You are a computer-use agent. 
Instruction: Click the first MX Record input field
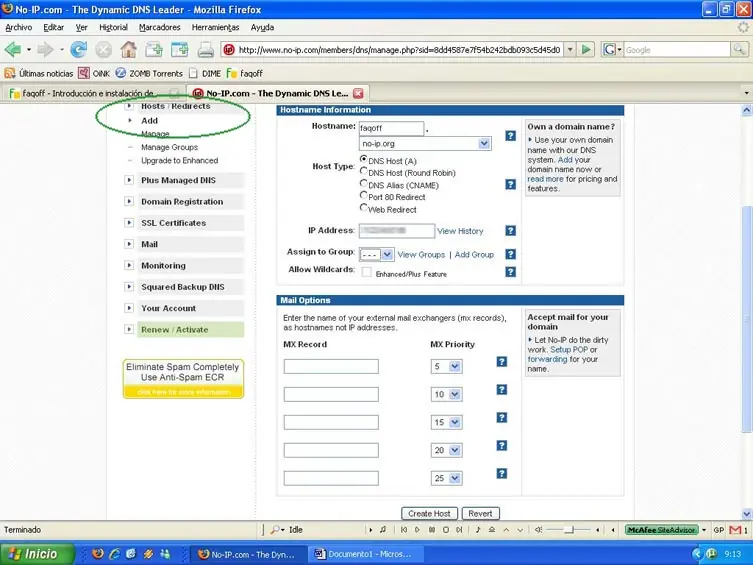coord(331,367)
